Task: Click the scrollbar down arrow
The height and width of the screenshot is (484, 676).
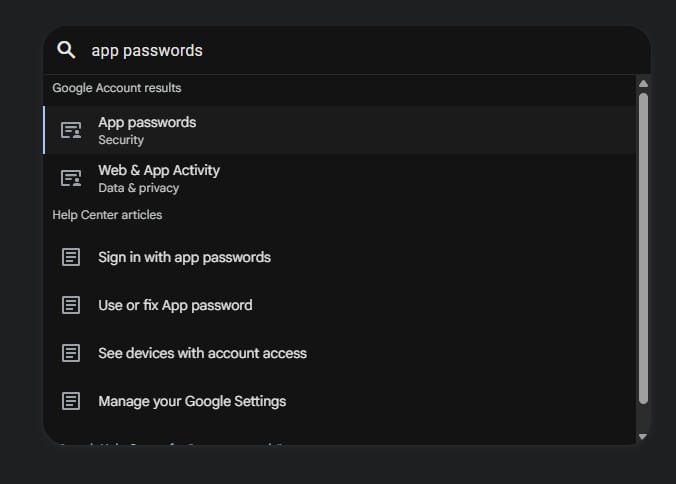Action: 643,437
